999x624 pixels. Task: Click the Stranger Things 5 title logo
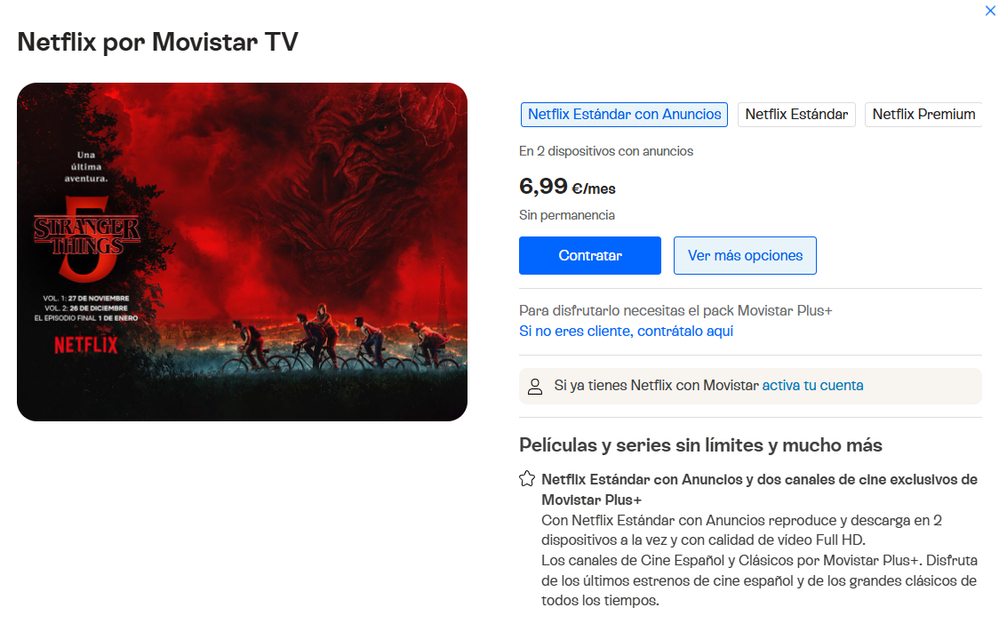[86, 239]
